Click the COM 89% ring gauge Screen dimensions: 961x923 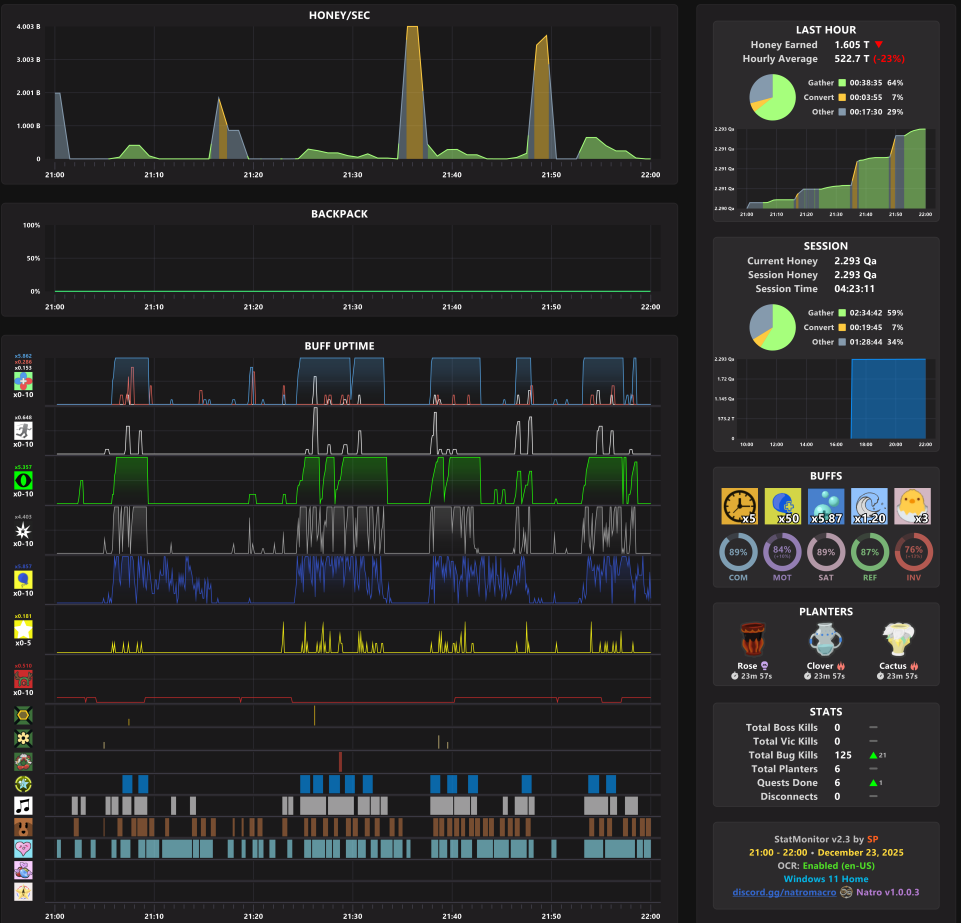[x=738, y=552]
